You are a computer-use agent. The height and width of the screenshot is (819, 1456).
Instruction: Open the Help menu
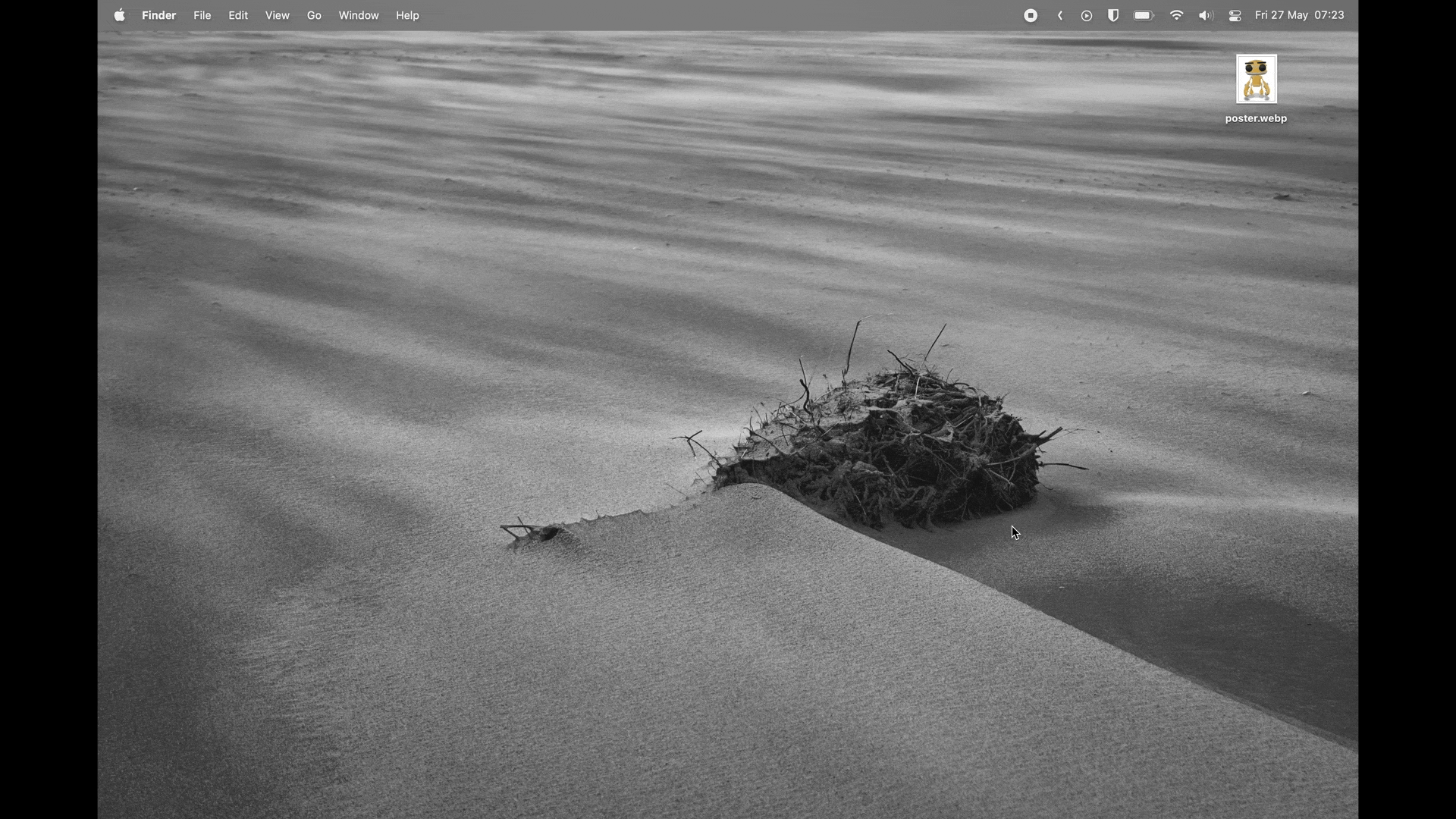click(407, 15)
